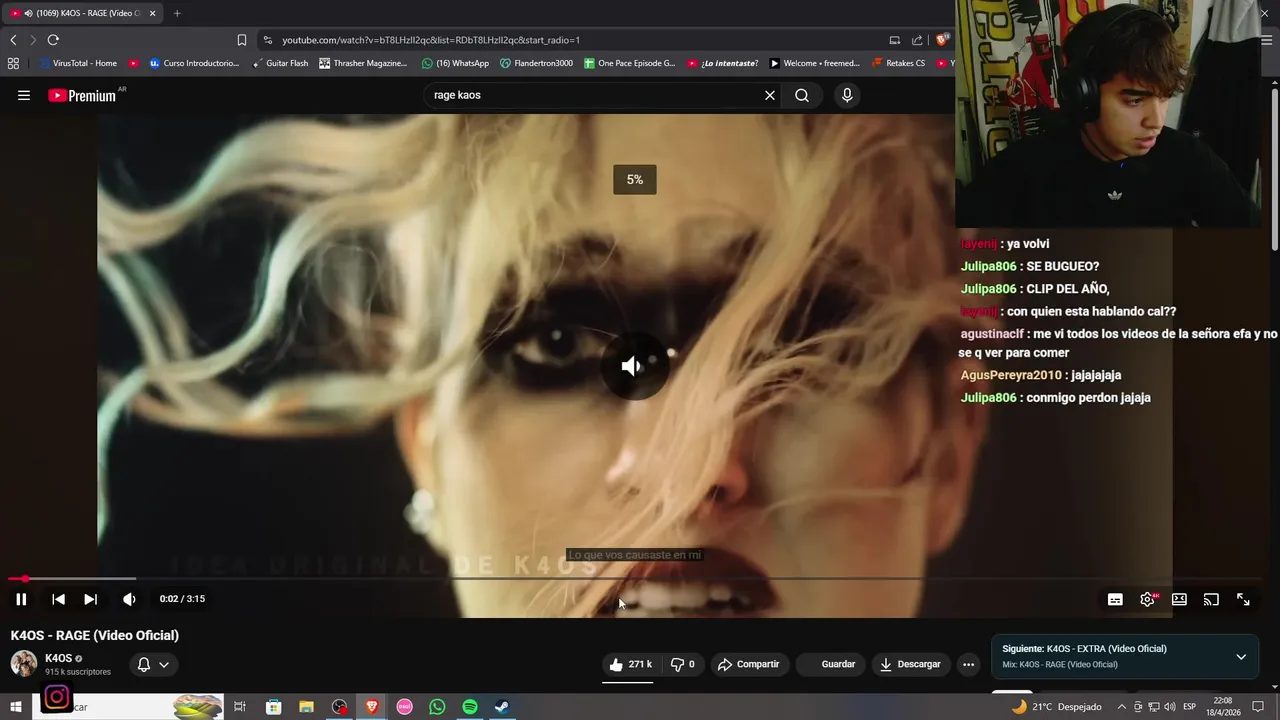Screen dimensions: 1280x720
Task: Open Microsoft Store on taskbar
Action: click(x=273, y=707)
